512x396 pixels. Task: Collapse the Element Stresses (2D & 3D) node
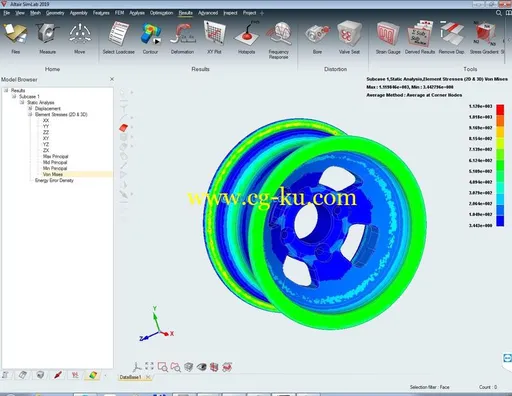pyautogui.click(x=30, y=114)
